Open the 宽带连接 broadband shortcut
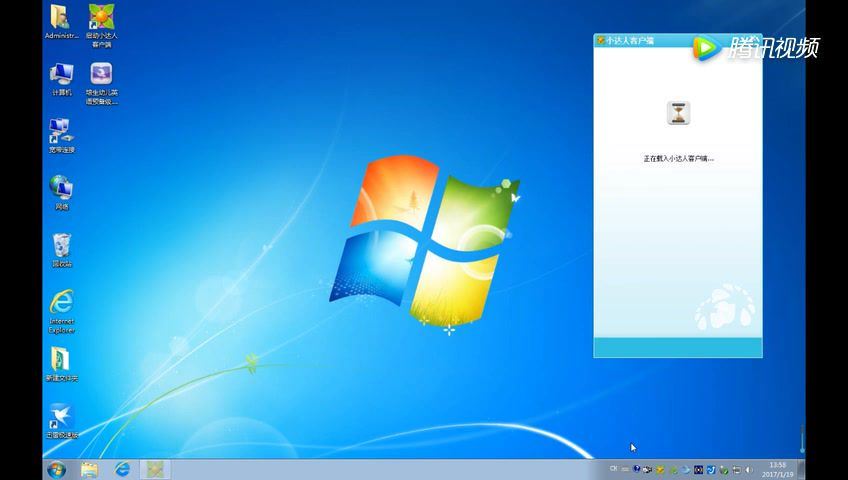The width and height of the screenshot is (848, 480). pyautogui.click(x=61, y=136)
